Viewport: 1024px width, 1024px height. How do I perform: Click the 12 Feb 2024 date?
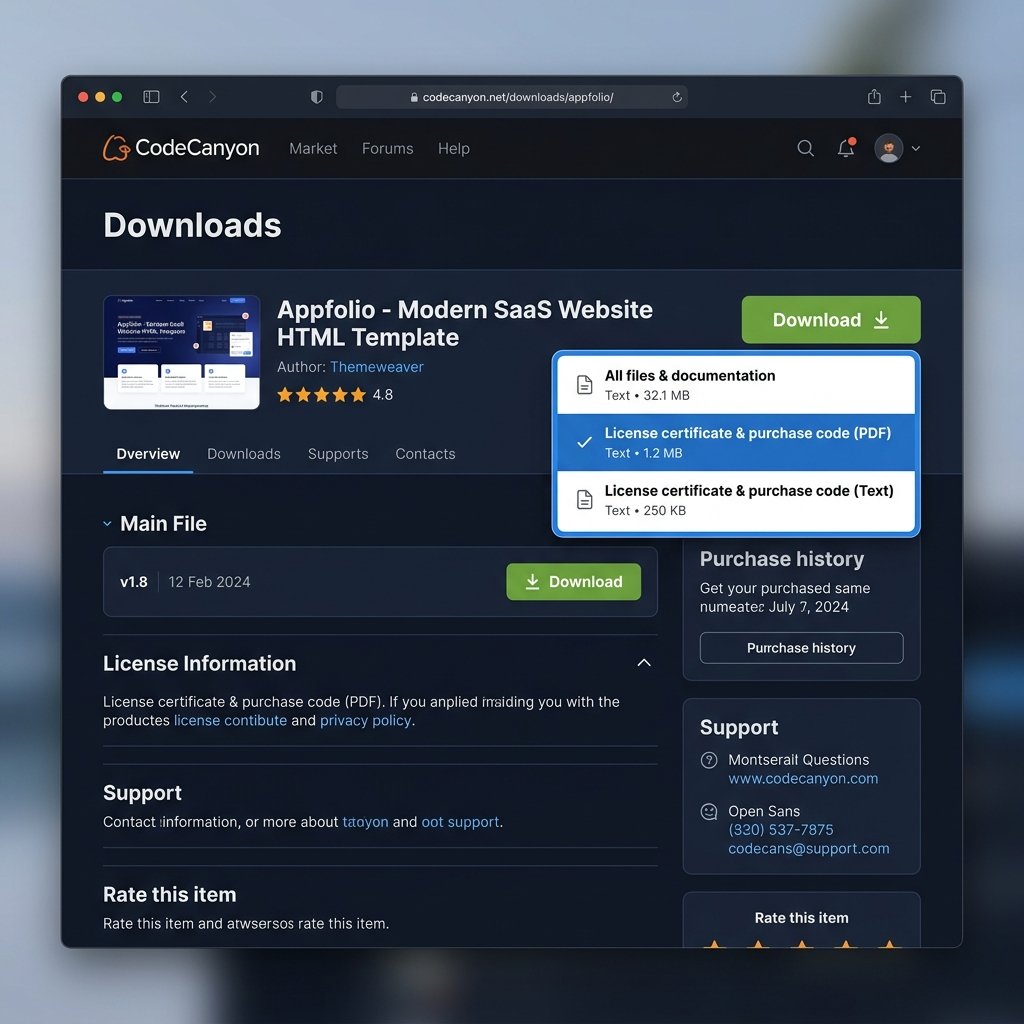(209, 582)
